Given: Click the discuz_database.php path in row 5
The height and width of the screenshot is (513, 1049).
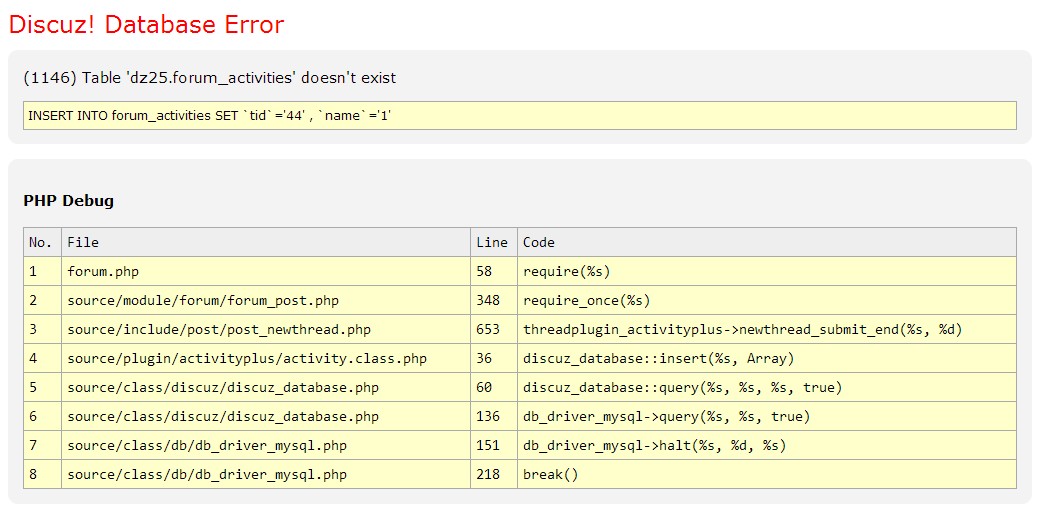Looking at the screenshot, I should 223,387.
